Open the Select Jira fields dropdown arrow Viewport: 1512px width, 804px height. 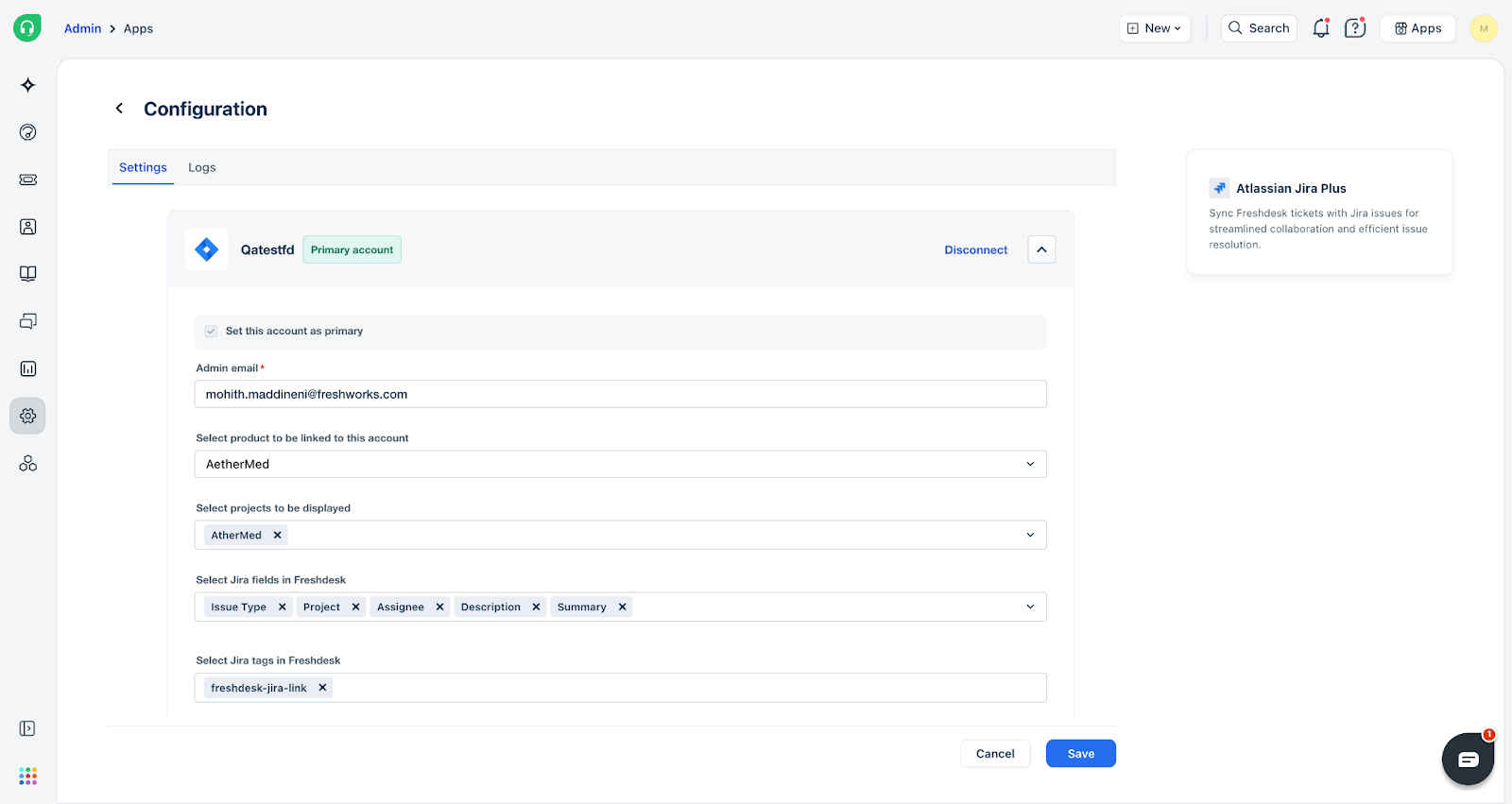point(1030,607)
